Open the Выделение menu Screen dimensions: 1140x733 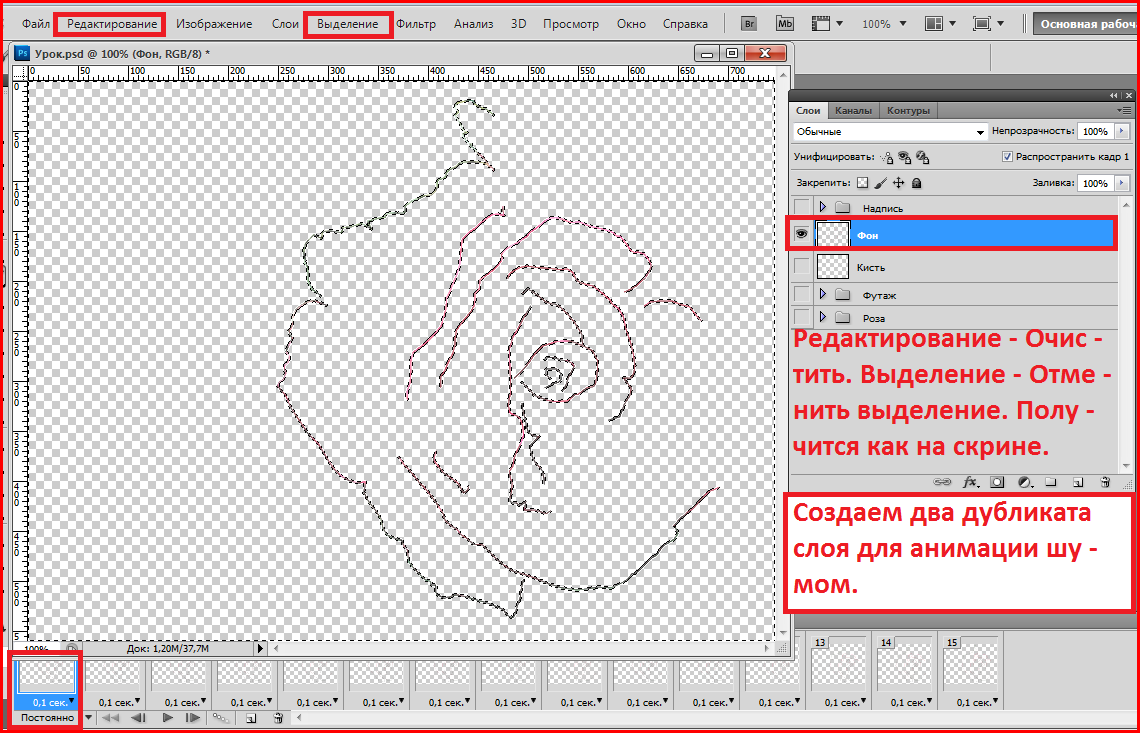(348, 24)
